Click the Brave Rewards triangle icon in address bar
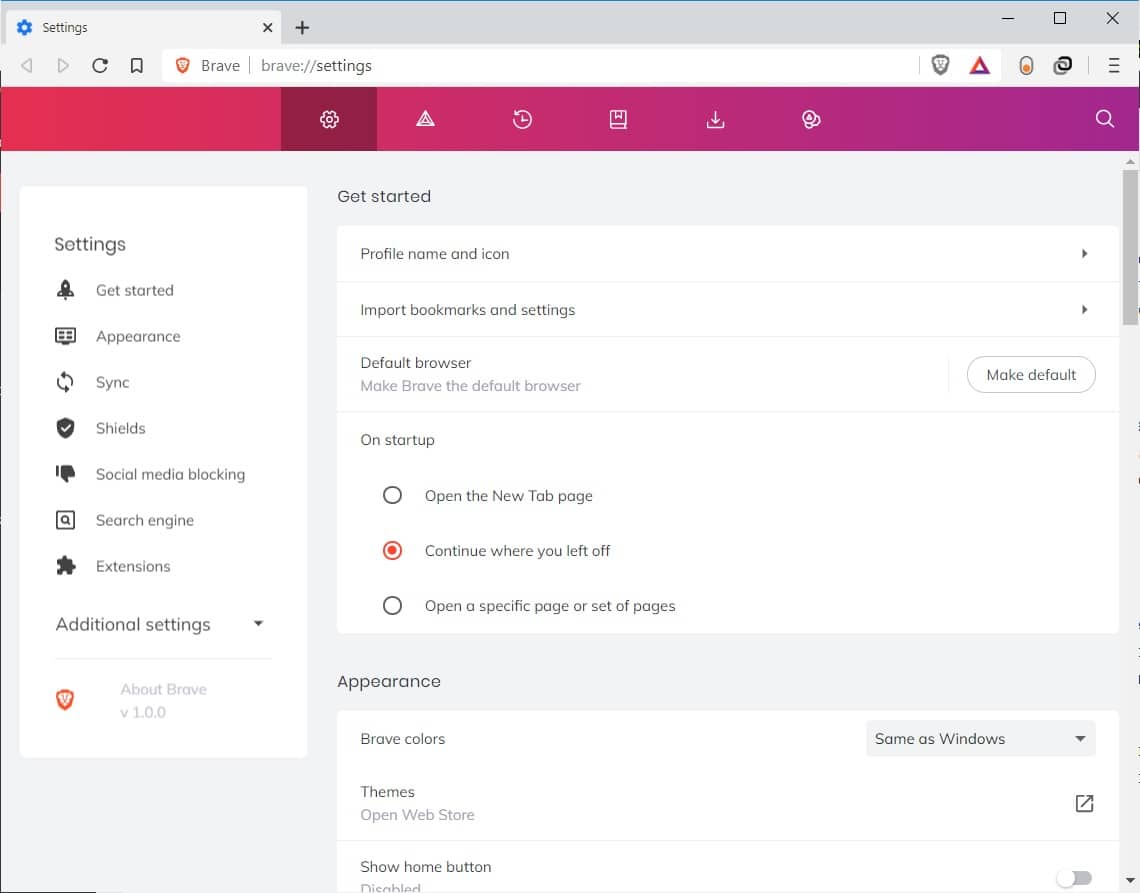 click(979, 65)
